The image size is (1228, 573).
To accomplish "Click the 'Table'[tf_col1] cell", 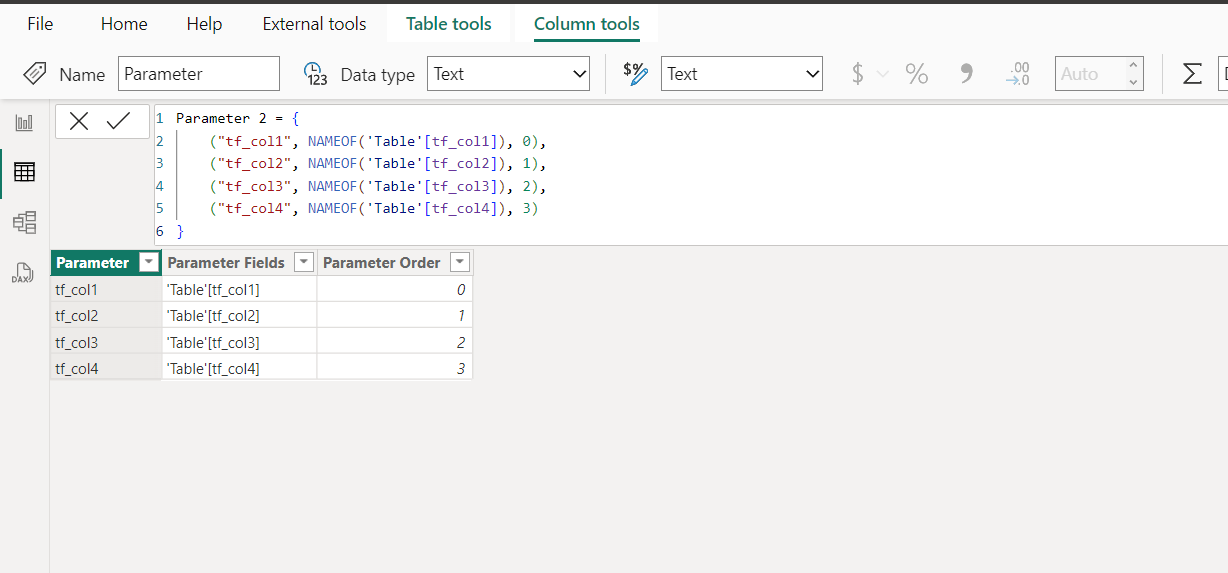I will [240, 290].
